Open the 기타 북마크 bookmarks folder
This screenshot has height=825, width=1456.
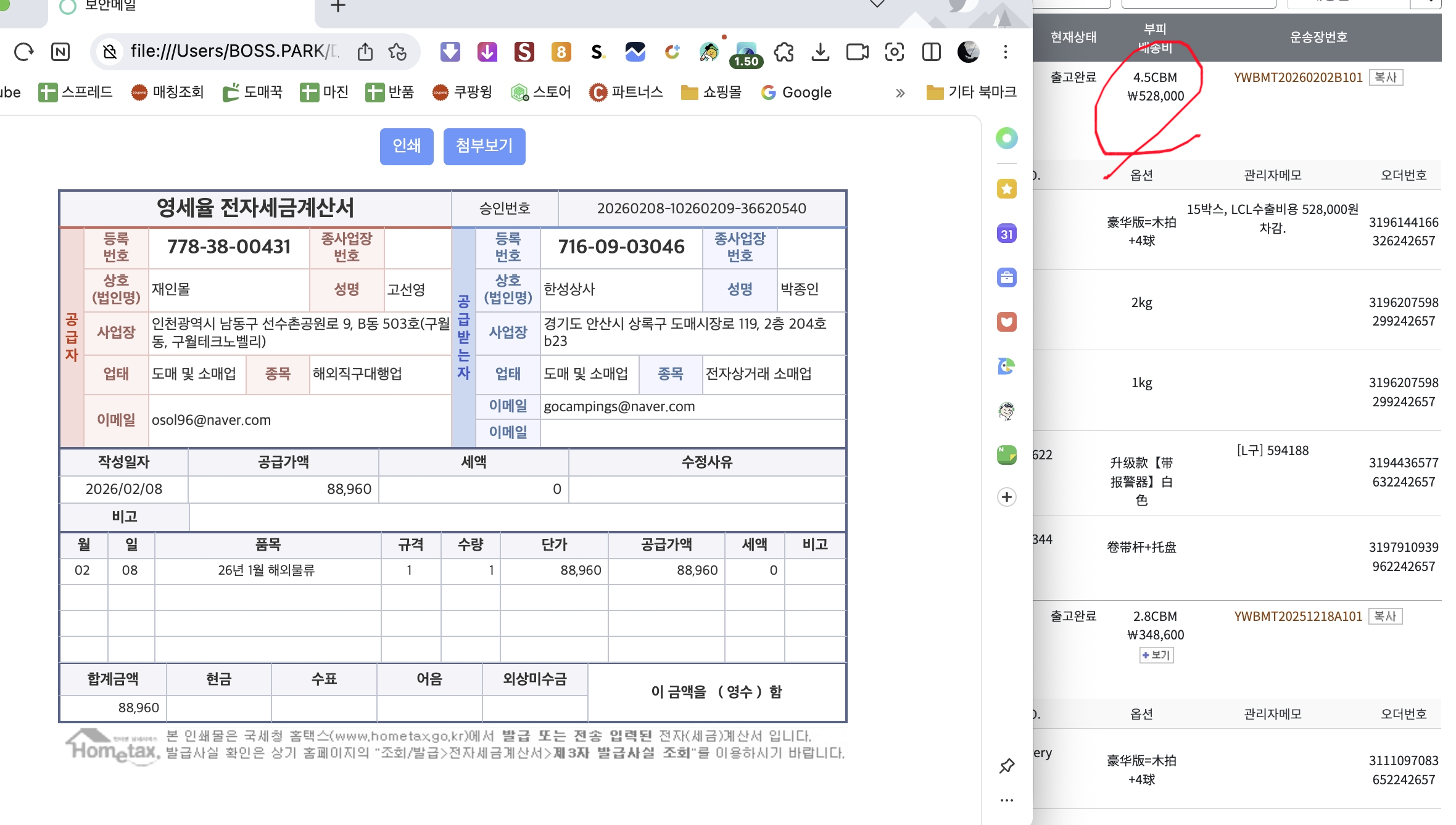[972, 92]
